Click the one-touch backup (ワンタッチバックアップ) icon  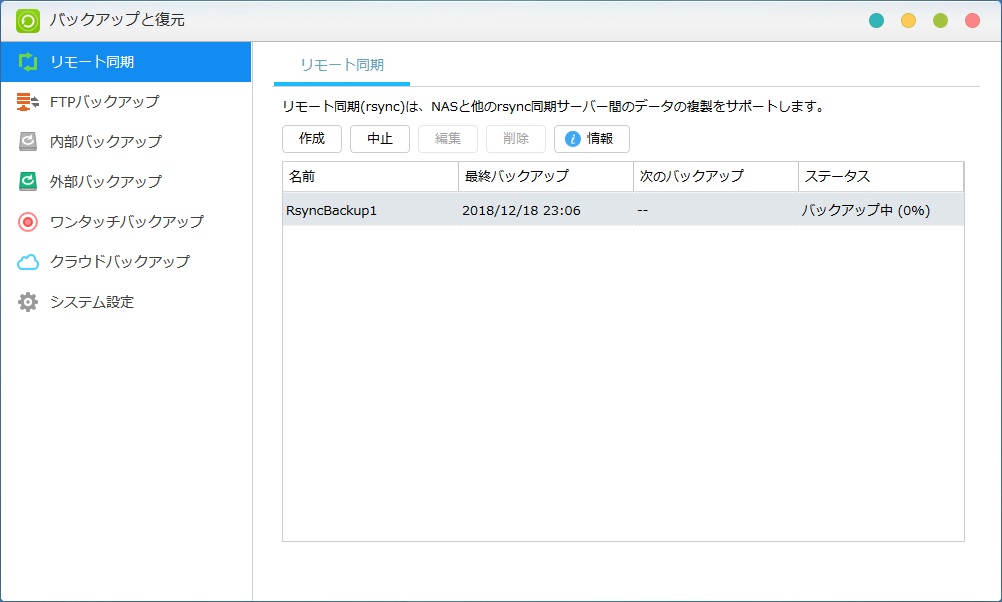28,222
